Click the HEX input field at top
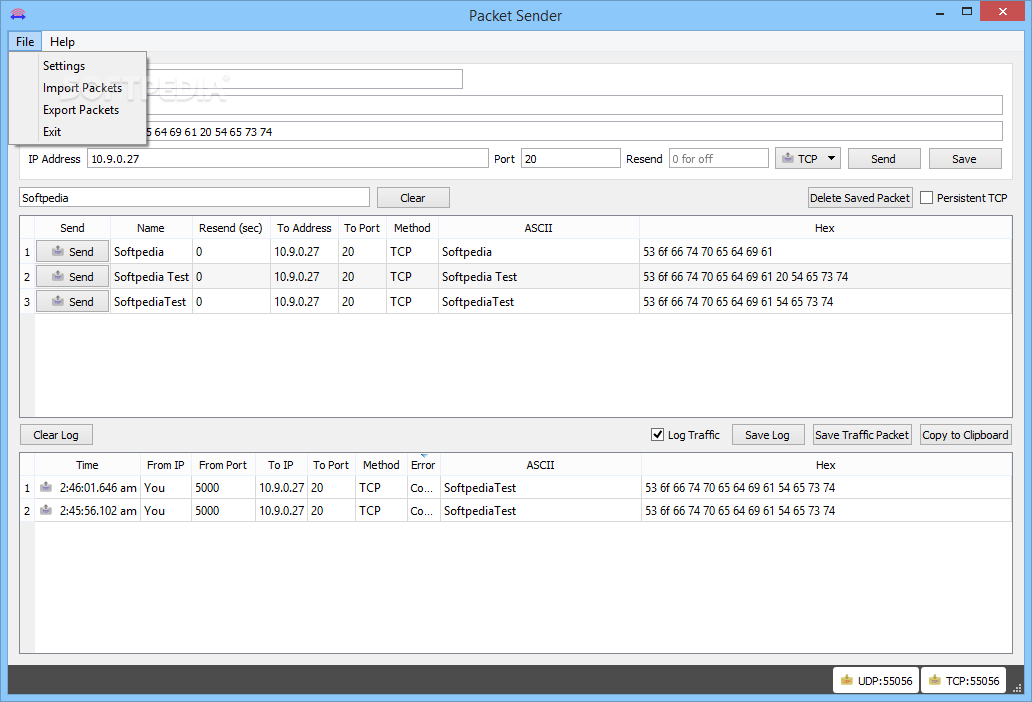 click(573, 131)
